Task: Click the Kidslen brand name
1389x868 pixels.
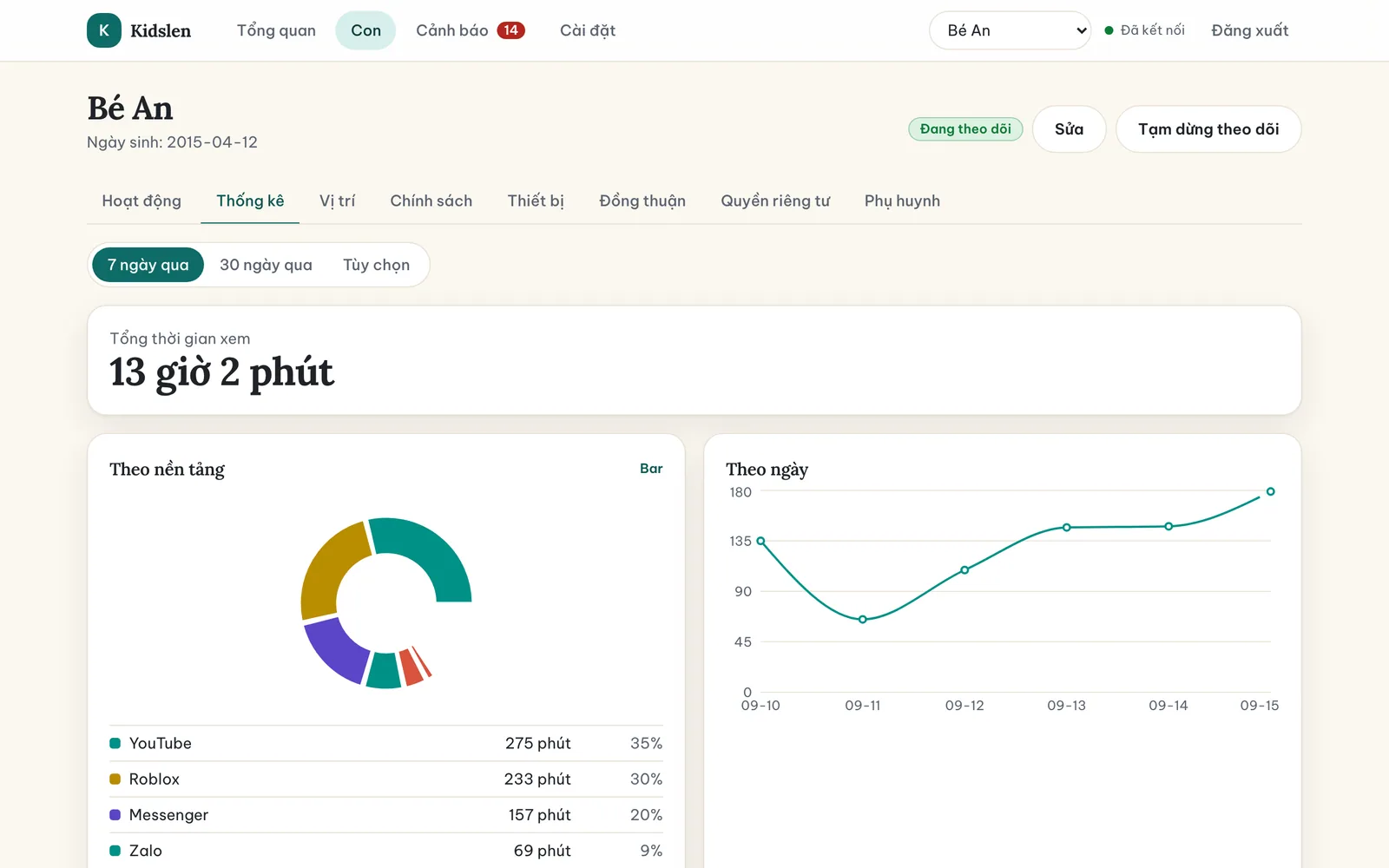Action: pos(161,30)
